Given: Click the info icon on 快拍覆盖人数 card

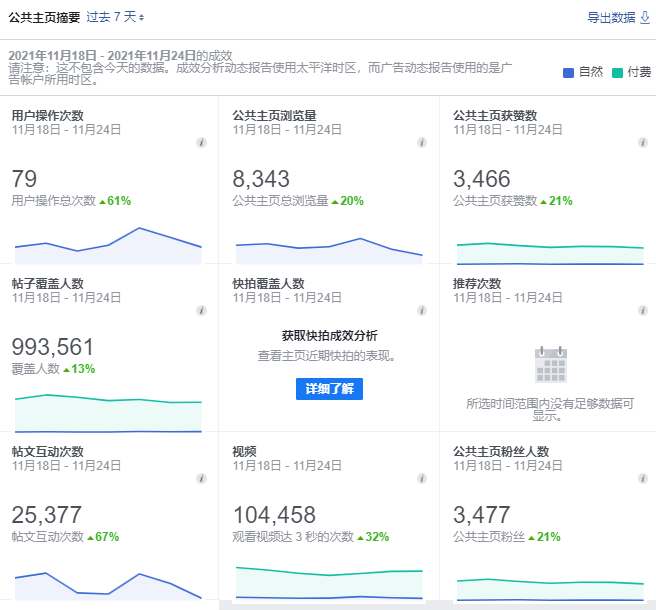Looking at the screenshot, I should point(422,310).
